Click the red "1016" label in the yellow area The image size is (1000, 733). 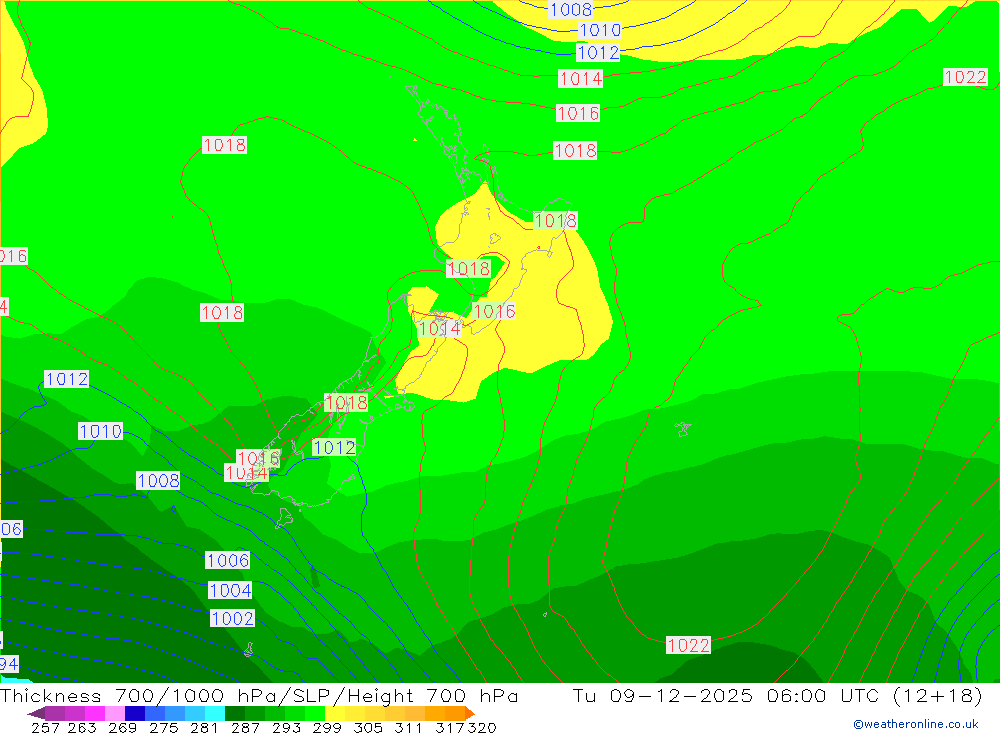(x=494, y=311)
